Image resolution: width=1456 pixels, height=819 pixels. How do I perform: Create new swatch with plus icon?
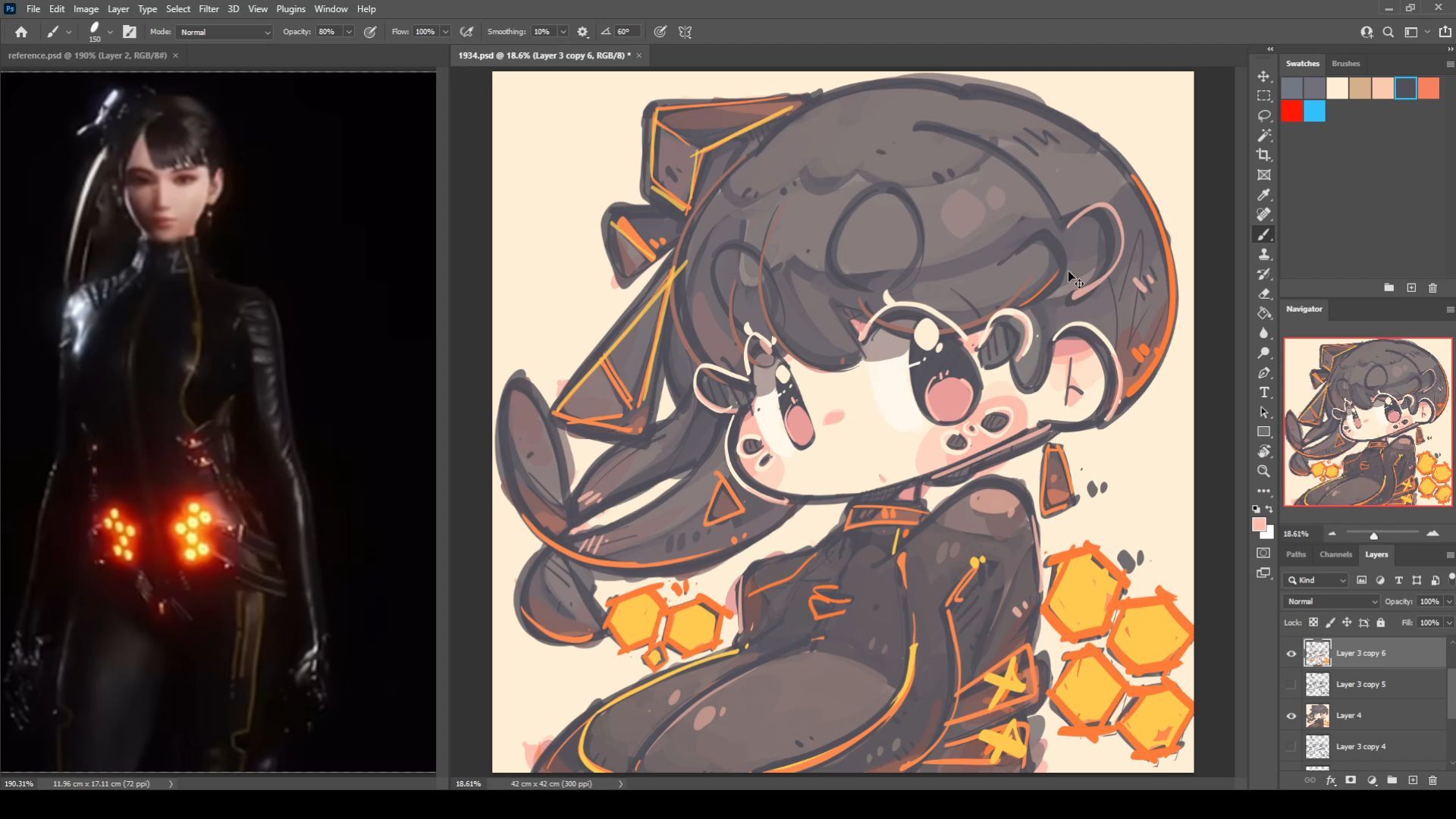coord(1411,287)
